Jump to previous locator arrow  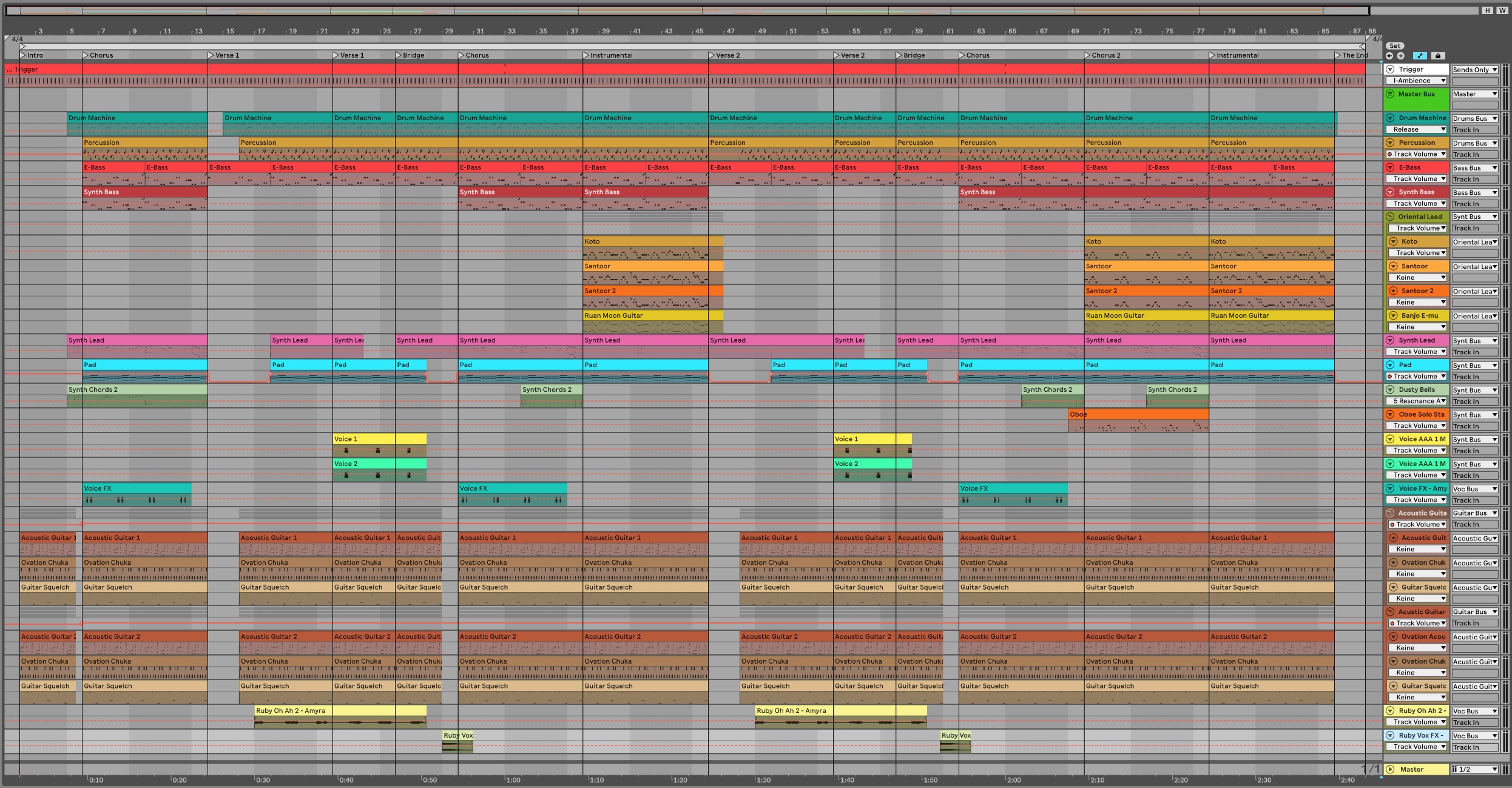point(1389,56)
